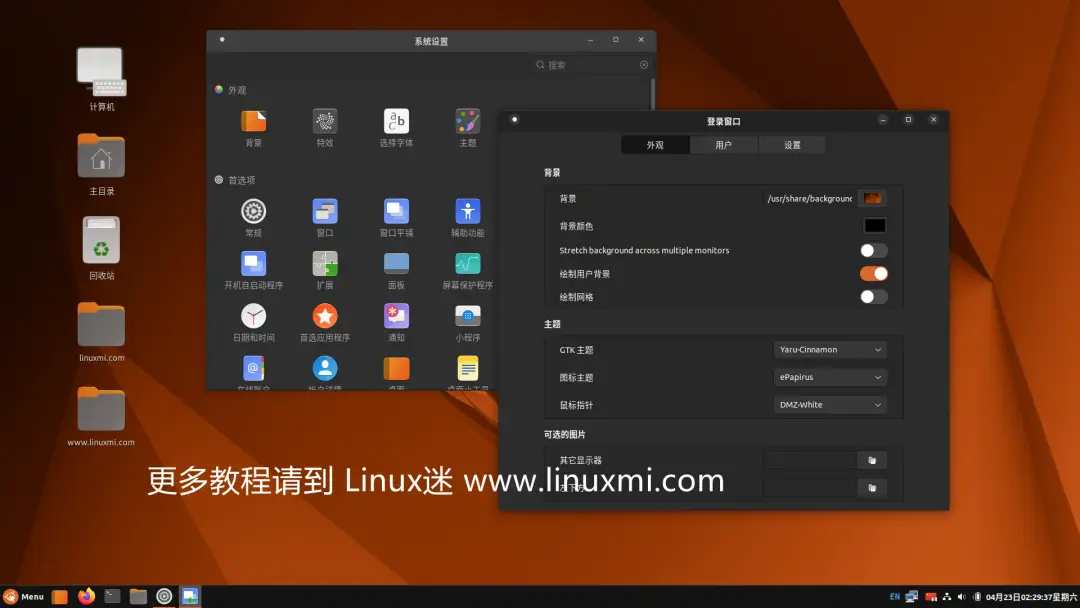The image size is (1080, 608).
Task: Switch to the 设置 tab
Action: coord(793,144)
